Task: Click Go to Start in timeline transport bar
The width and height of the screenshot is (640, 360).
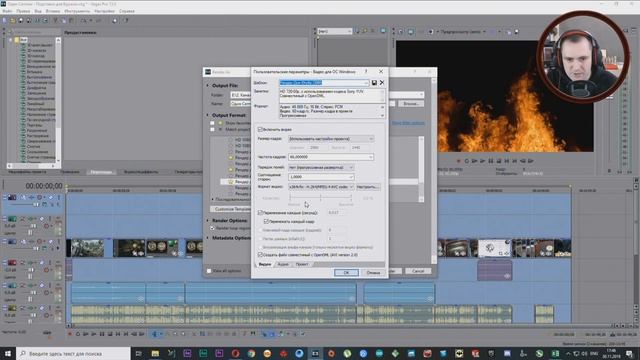Action: coord(118,334)
